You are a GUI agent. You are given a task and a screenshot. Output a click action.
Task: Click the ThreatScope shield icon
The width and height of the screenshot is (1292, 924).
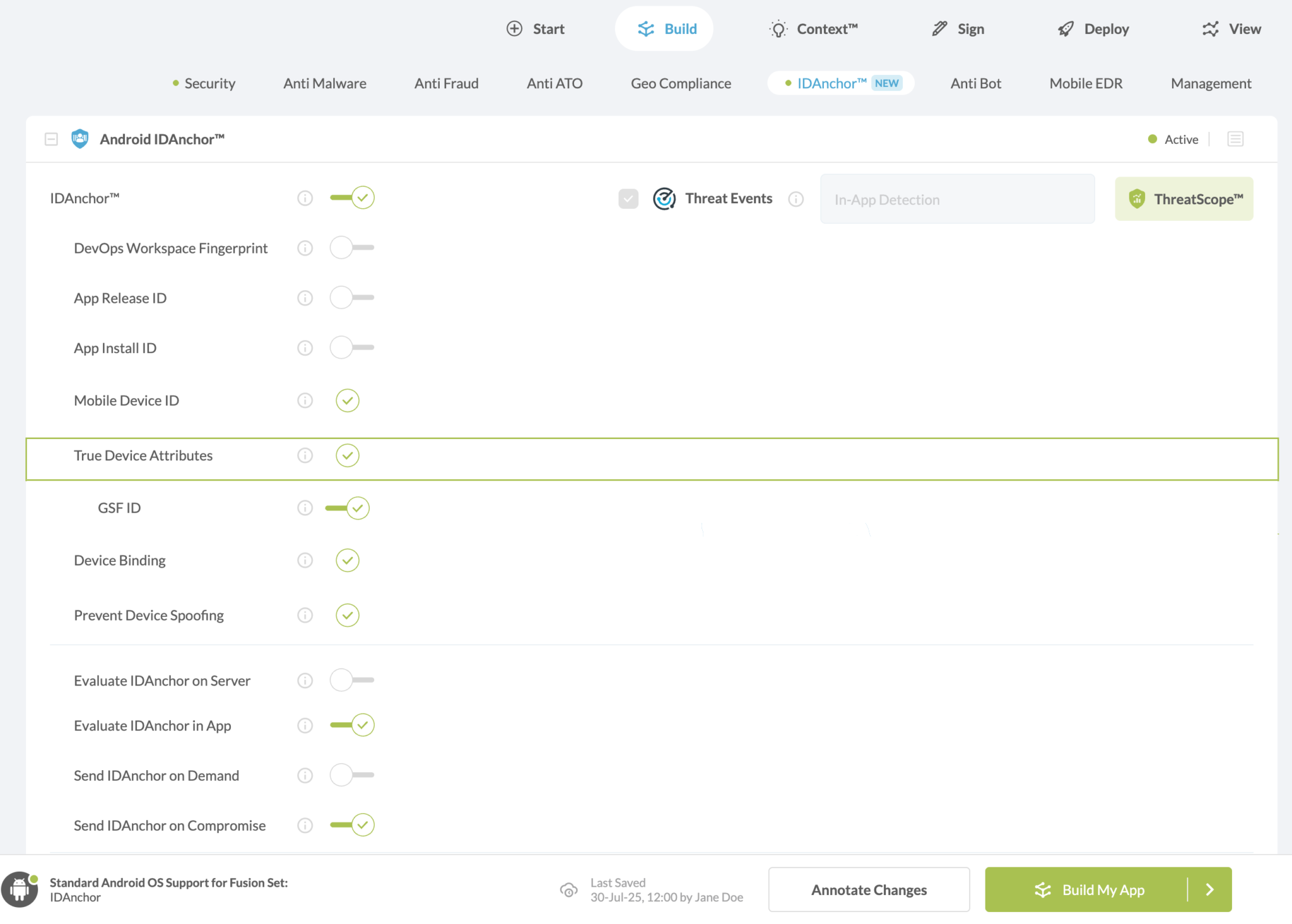tap(1137, 198)
